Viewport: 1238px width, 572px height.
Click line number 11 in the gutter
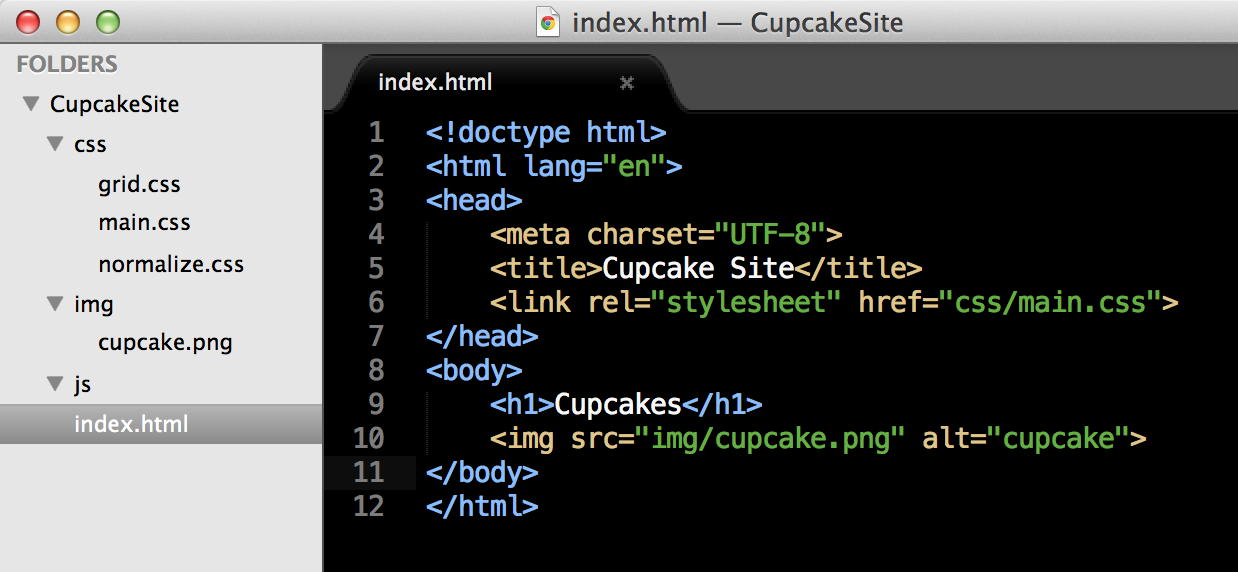pos(369,472)
